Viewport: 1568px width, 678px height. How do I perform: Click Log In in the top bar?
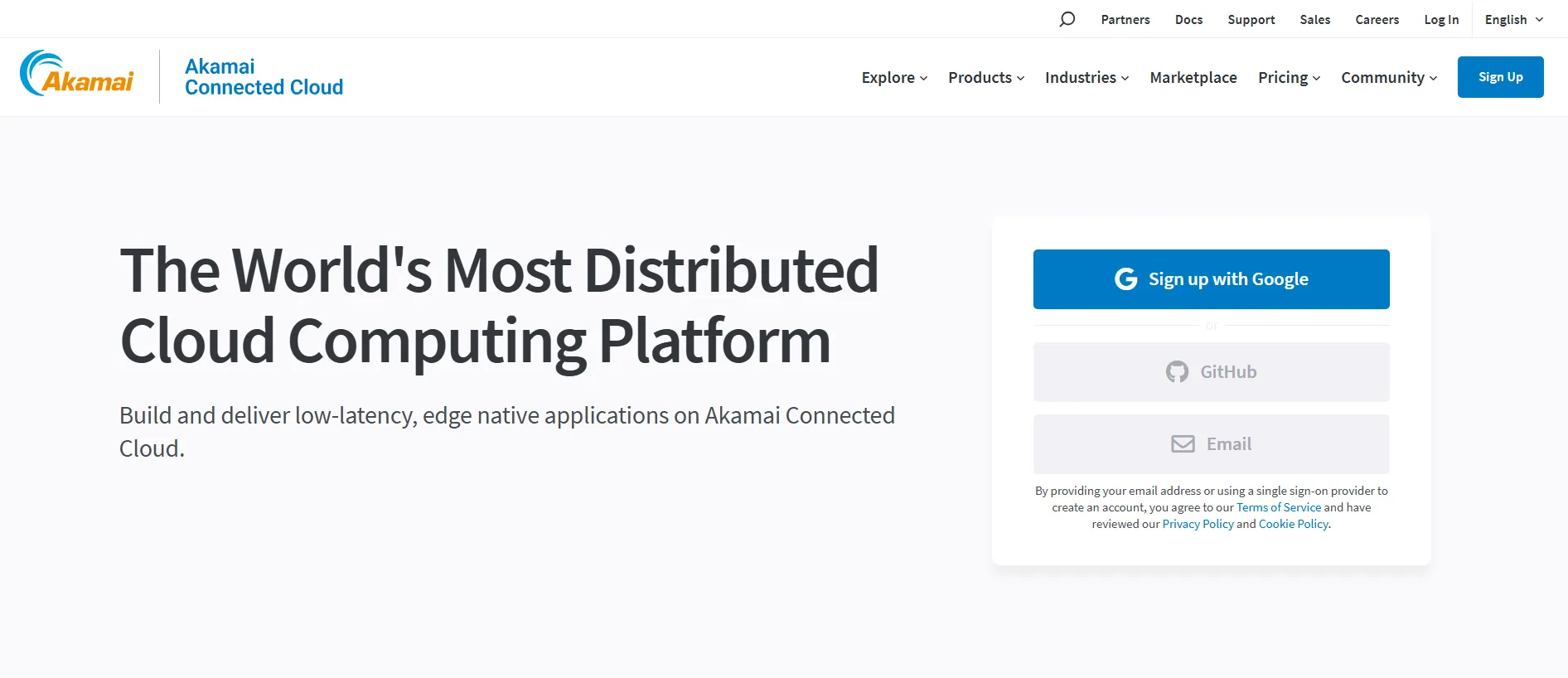[x=1441, y=19]
